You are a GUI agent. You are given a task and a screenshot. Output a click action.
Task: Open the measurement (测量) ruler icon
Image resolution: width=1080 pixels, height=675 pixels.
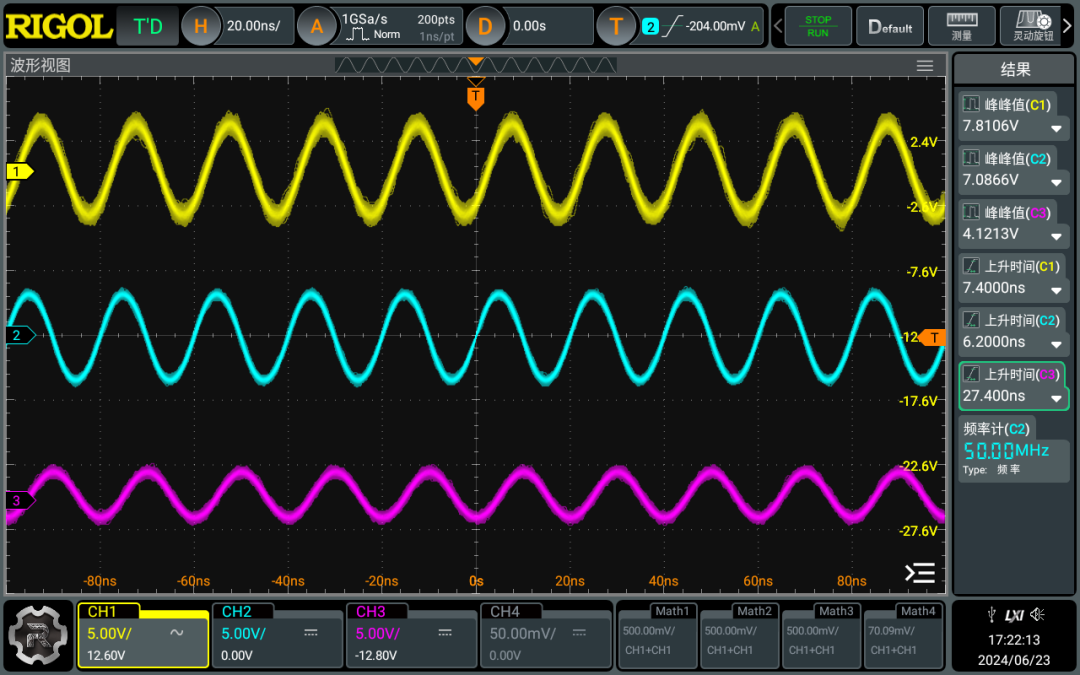pyautogui.click(x=962, y=26)
